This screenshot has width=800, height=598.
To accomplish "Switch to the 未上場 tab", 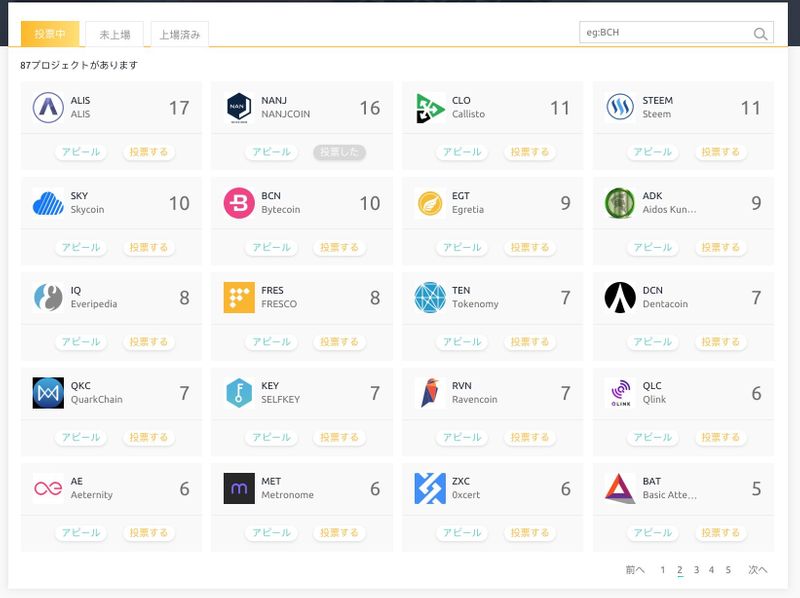I will [x=114, y=34].
